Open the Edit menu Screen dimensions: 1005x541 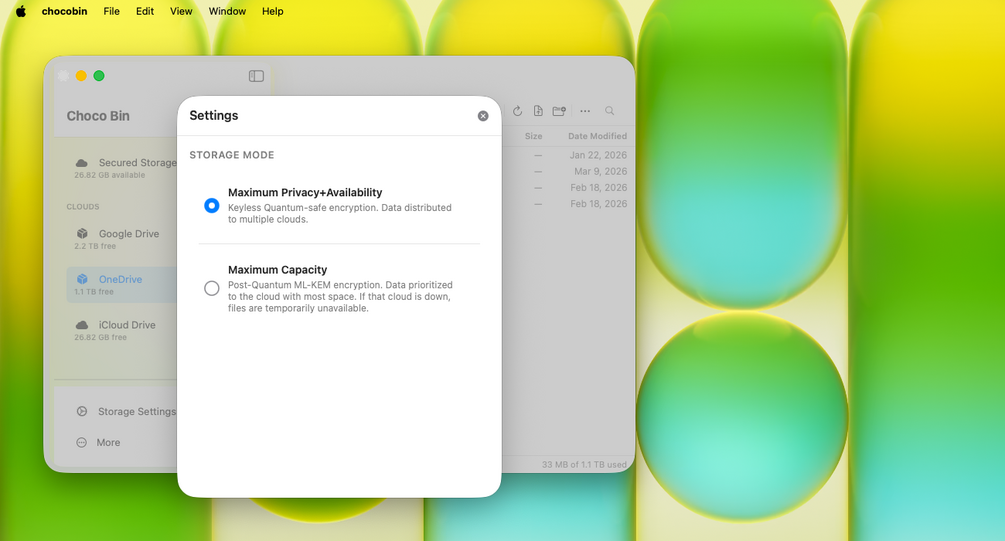[x=145, y=11]
